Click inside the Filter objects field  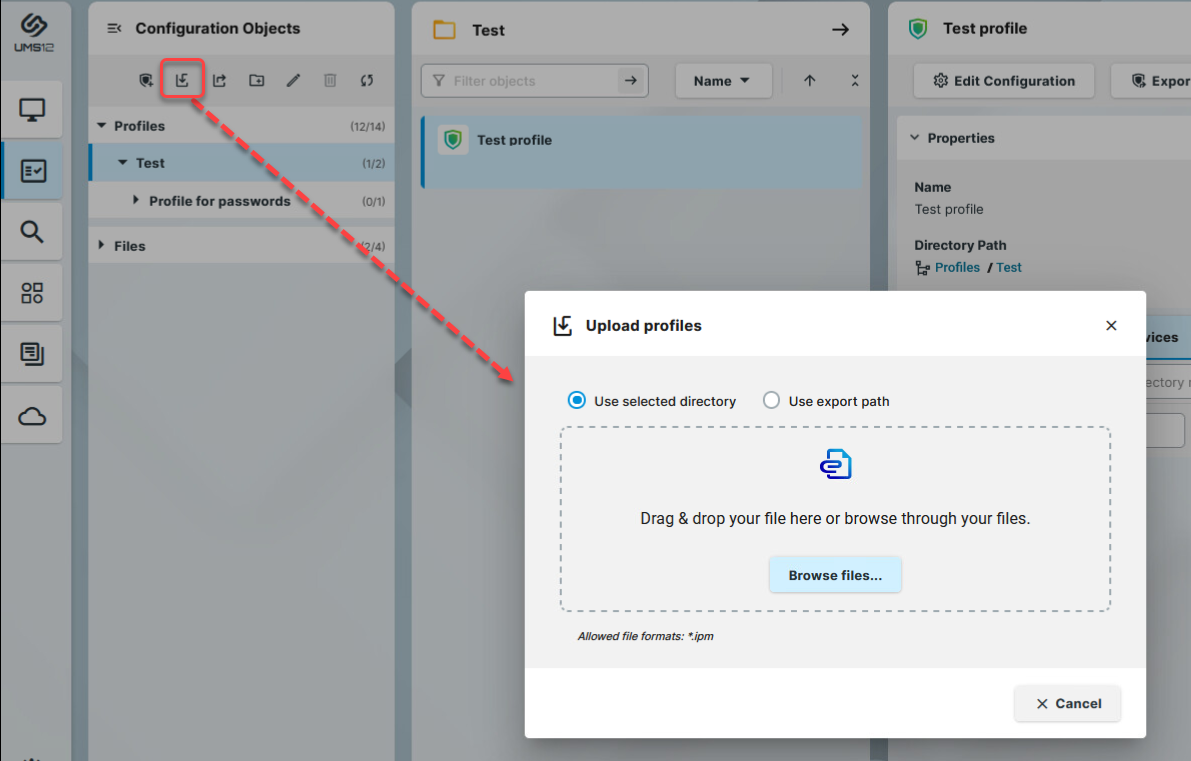coord(520,80)
